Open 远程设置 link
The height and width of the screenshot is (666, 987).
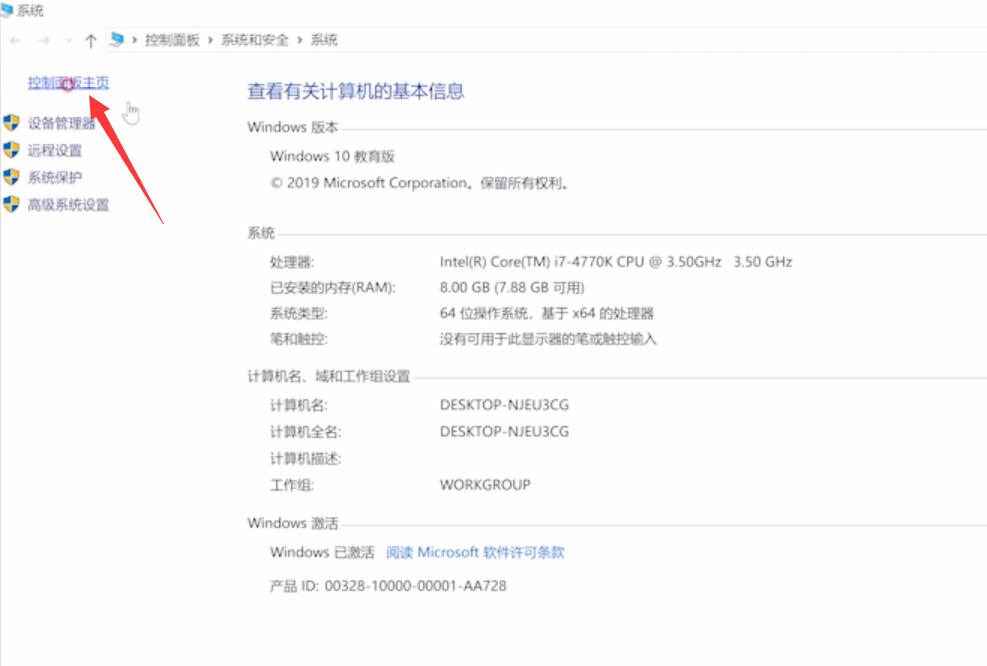coord(54,150)
